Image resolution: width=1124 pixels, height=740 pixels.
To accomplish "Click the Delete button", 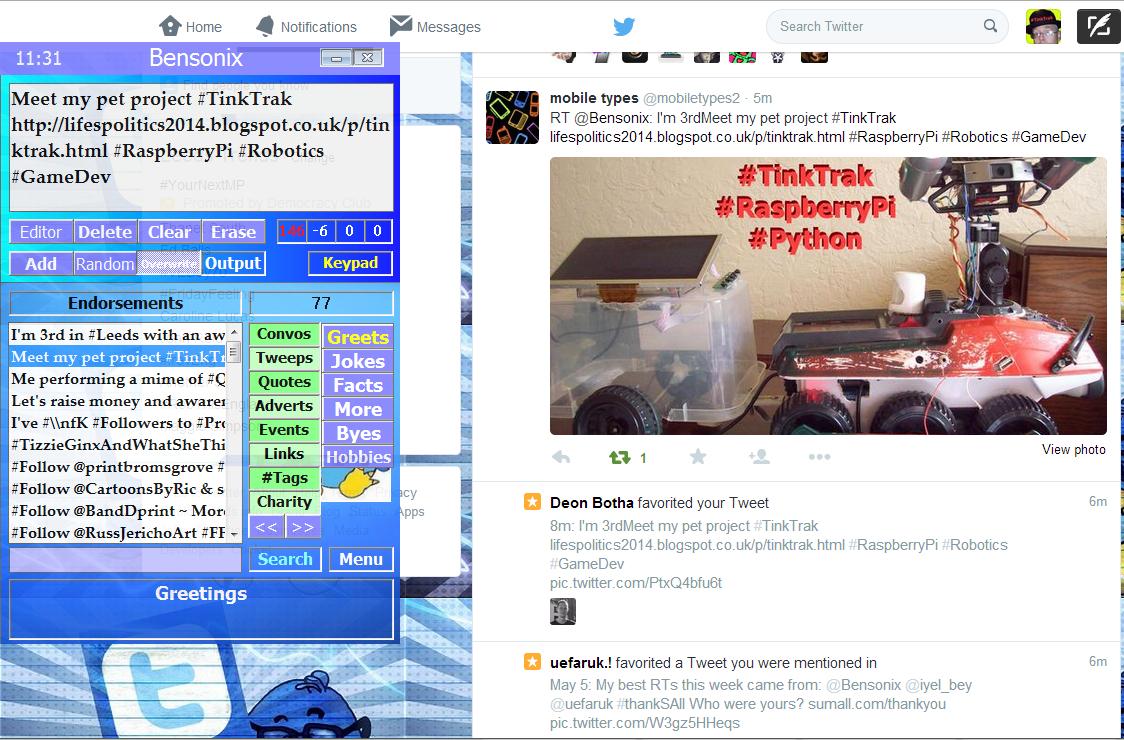I will click(x=105, y=232).
